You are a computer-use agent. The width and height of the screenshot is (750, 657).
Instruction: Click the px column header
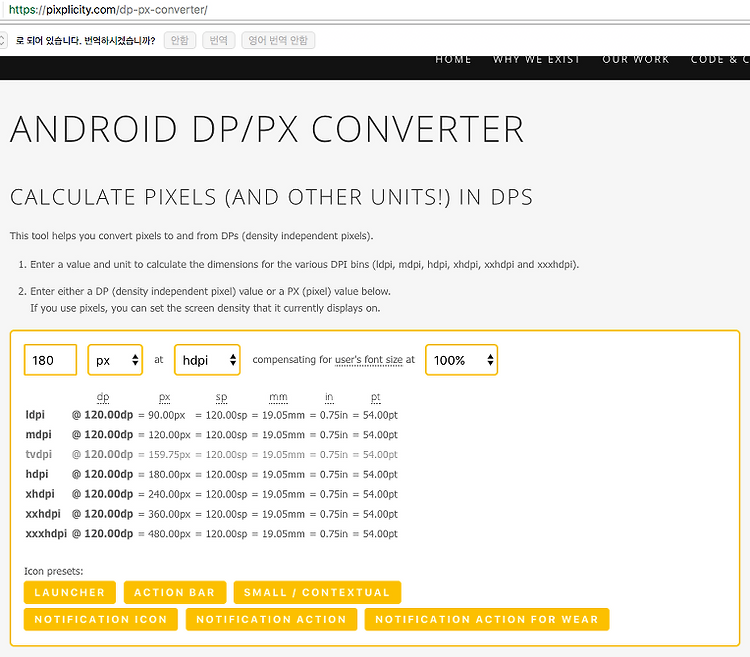tap(165, 397)
